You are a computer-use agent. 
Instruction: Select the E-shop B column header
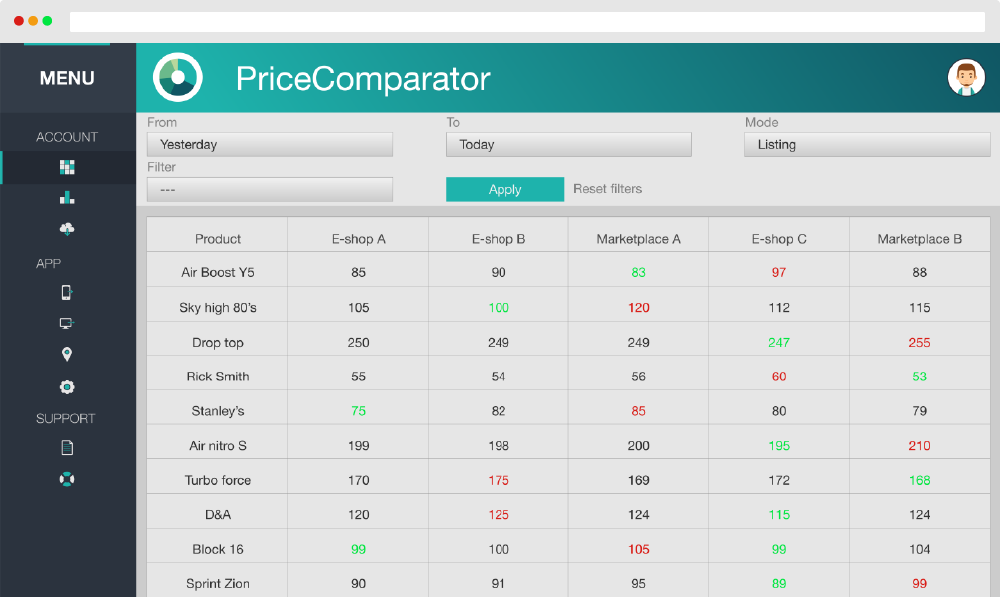[497, 237]
